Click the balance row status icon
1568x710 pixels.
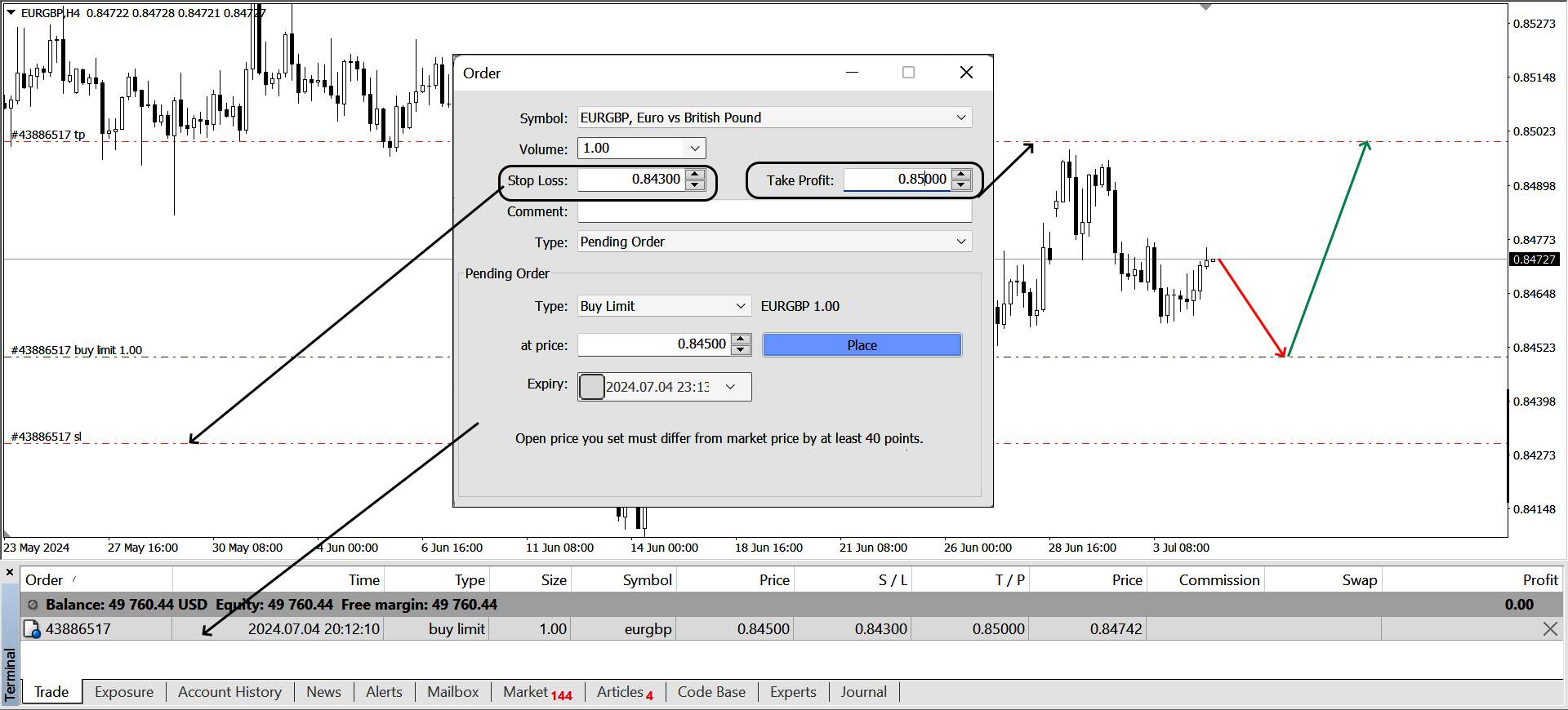33,605
